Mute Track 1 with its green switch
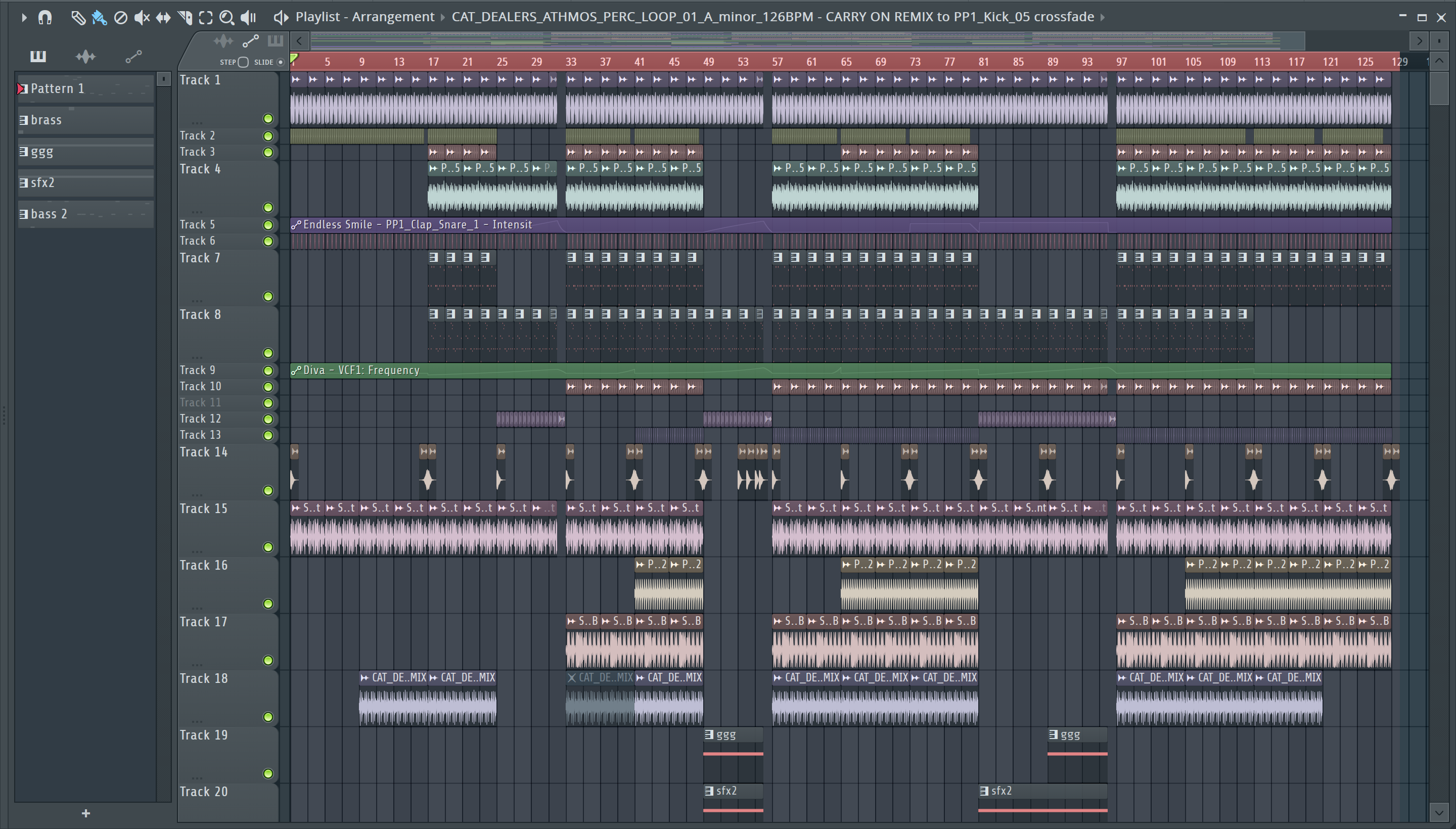 267,118
